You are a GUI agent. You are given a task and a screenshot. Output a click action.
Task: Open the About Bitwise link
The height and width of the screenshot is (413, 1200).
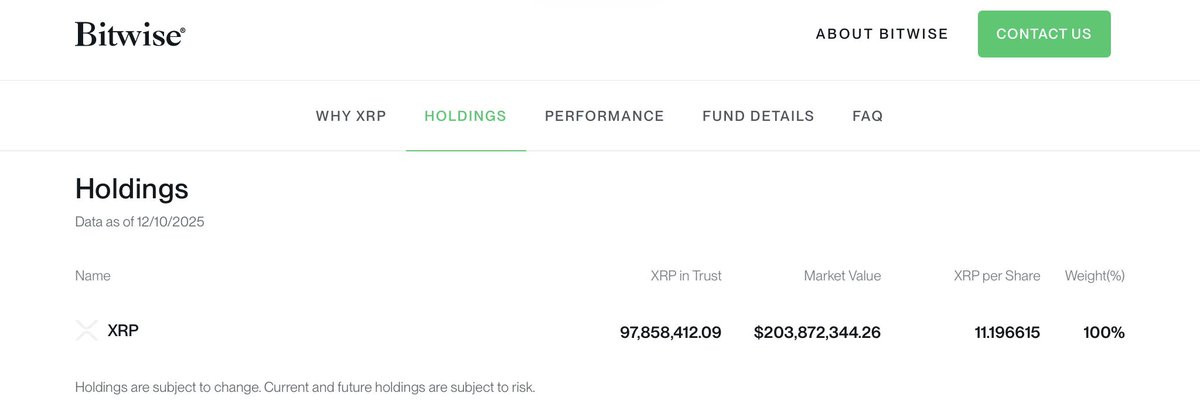coord(881,34)
